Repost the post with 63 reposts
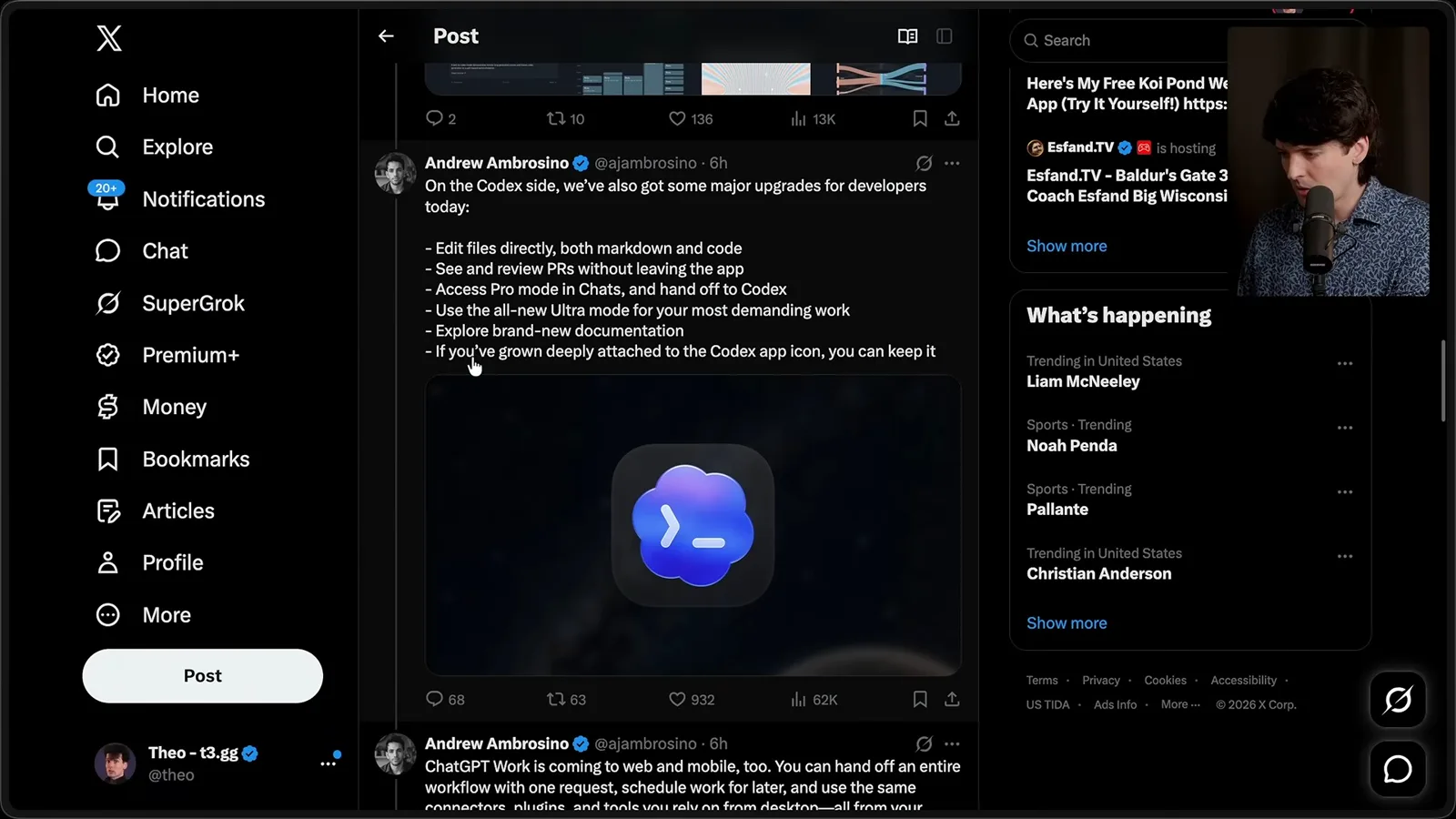 click(566, 699)
